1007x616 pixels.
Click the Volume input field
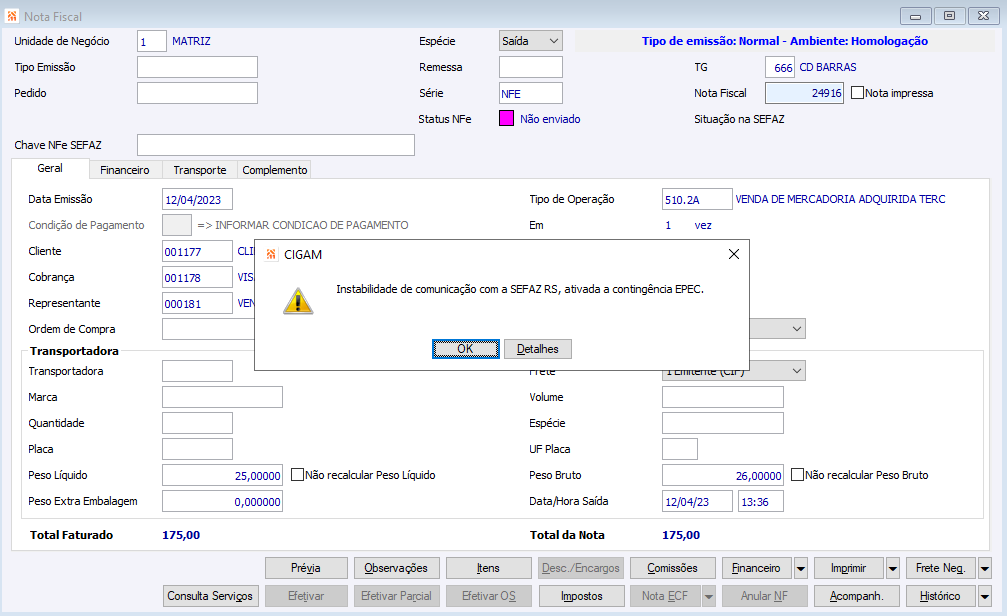(x=722, y=397)
